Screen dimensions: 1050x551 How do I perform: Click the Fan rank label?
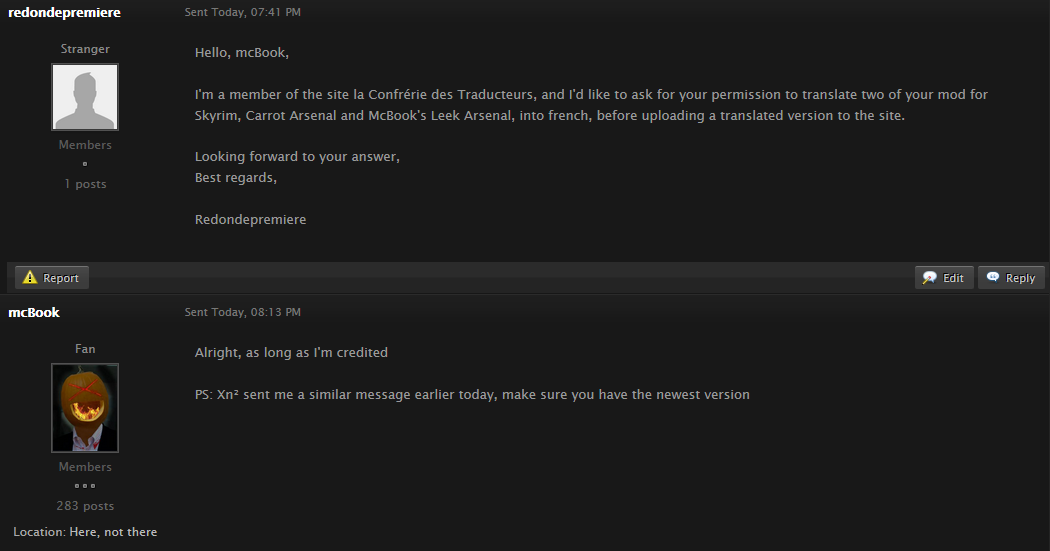coord(85,349)
